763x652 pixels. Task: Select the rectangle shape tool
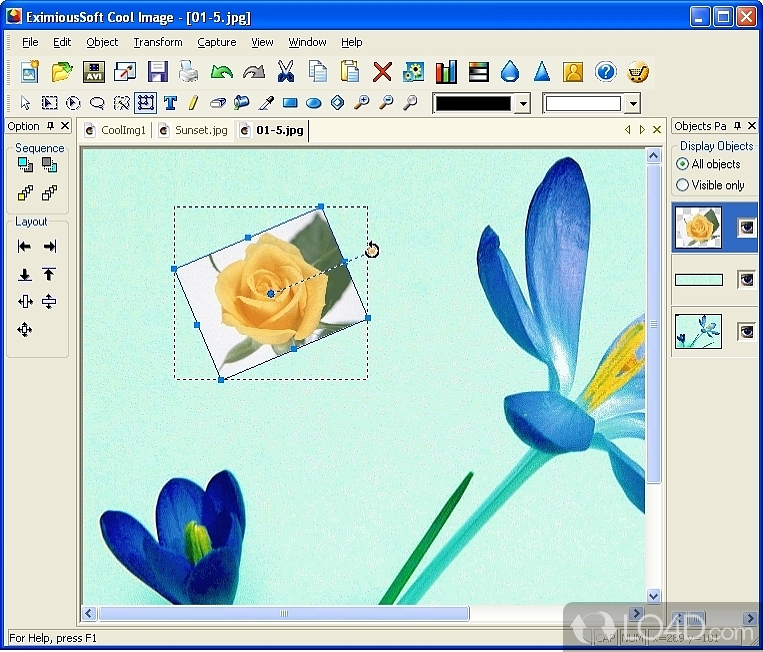[x=290, y=103]
